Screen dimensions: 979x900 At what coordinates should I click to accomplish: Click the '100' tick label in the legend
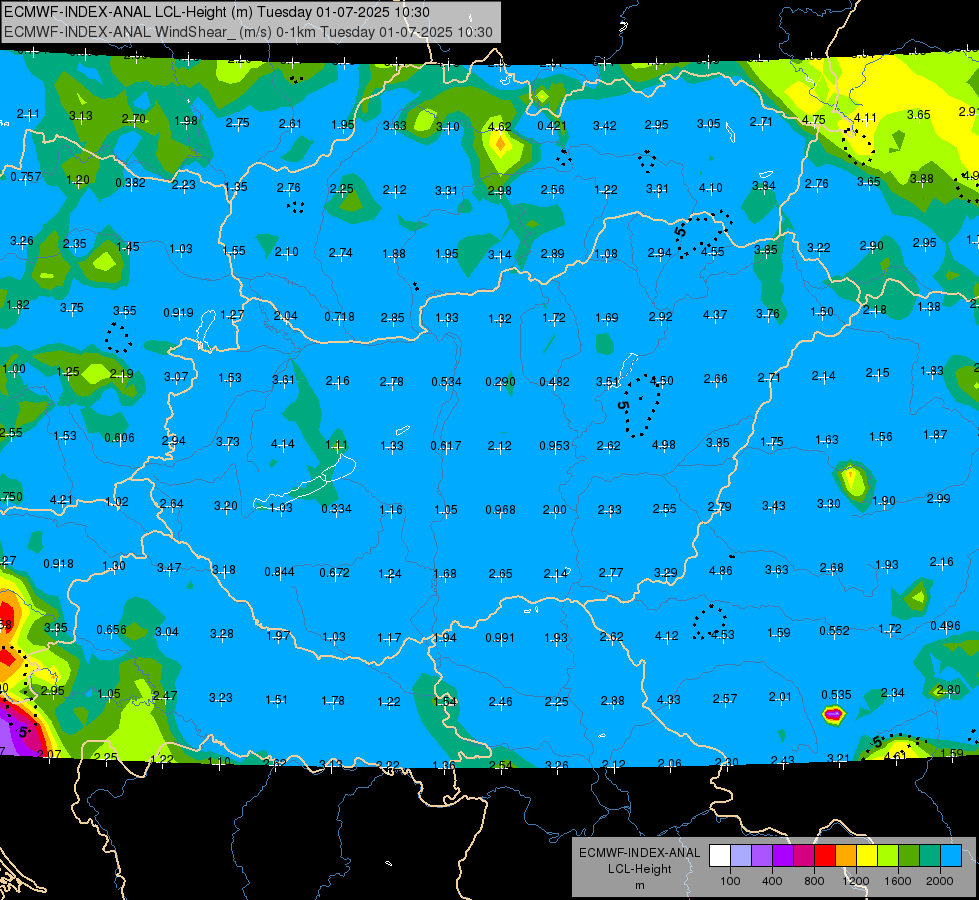730,881
